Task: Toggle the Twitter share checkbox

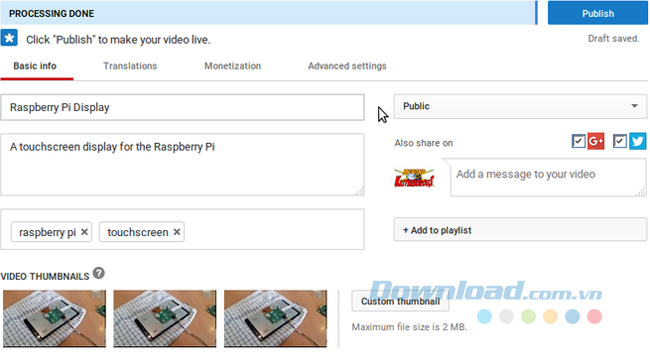Action: [x=619, y=141]
